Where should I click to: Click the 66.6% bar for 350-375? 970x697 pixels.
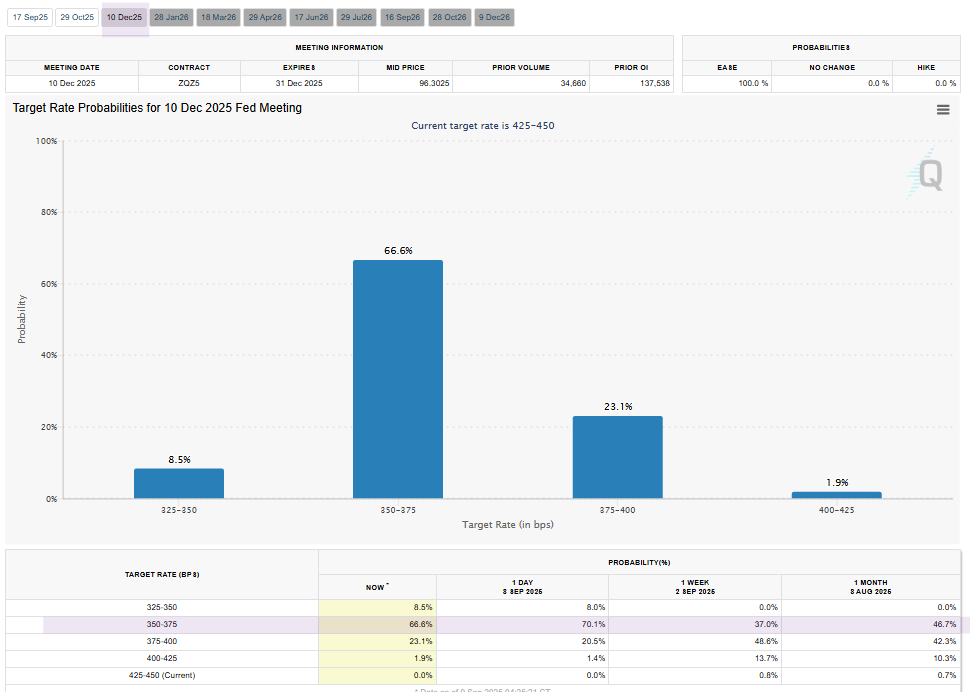pos(398,379)
